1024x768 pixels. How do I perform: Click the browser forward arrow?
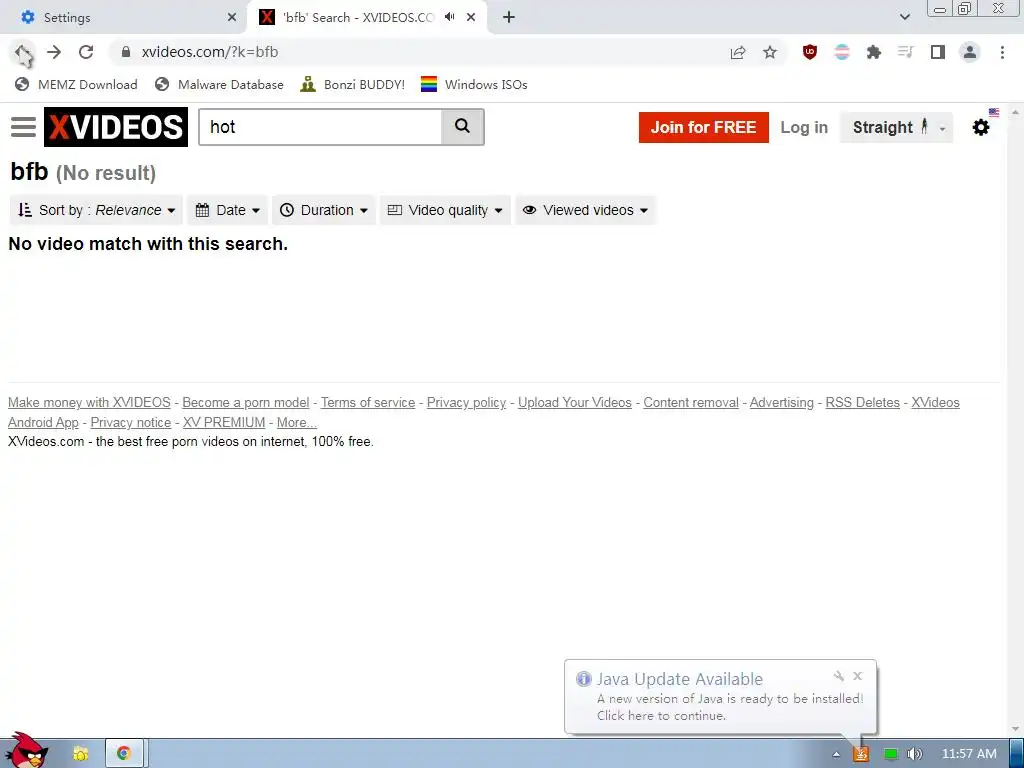pos(54,52)
